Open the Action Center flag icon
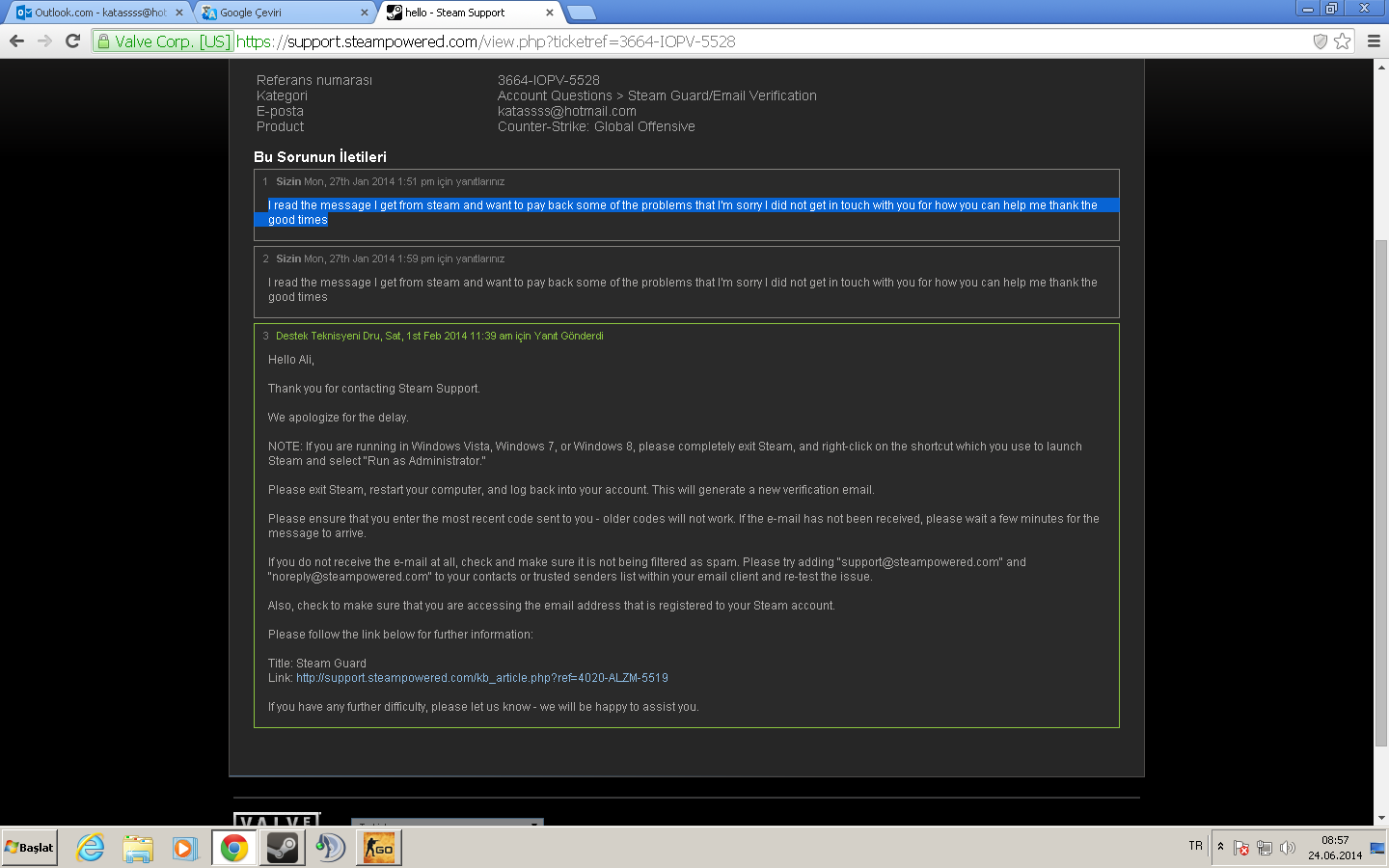Screen dimensions: 1389x868 click(1241, 848)
